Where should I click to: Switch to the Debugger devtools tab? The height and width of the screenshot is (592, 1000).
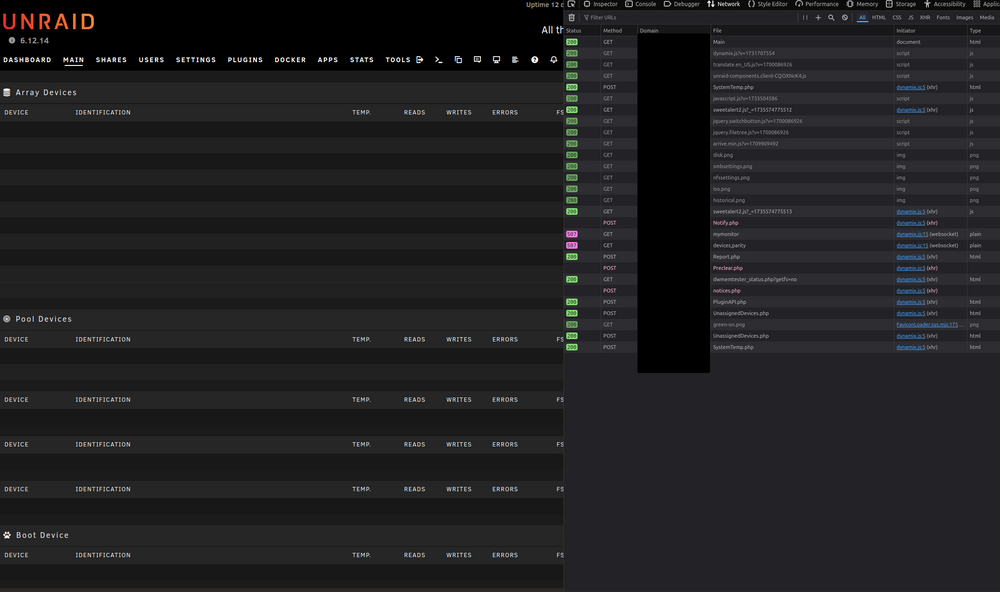coord(681,4)
